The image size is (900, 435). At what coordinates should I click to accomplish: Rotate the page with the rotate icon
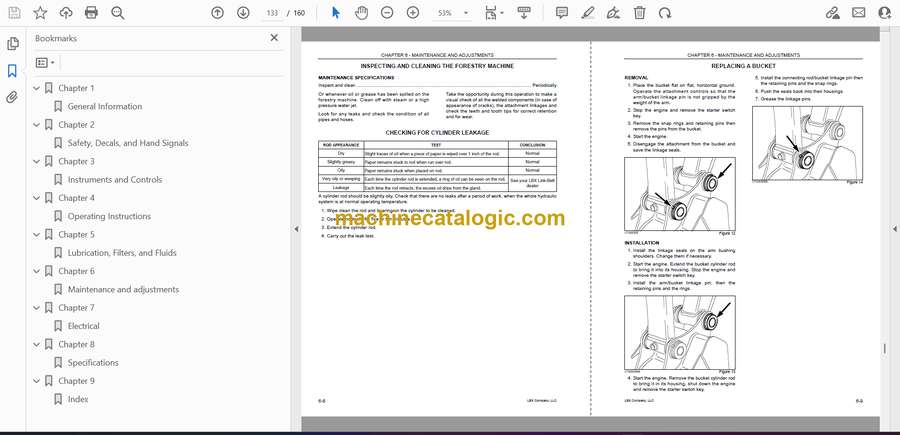[x=665, y=13]
